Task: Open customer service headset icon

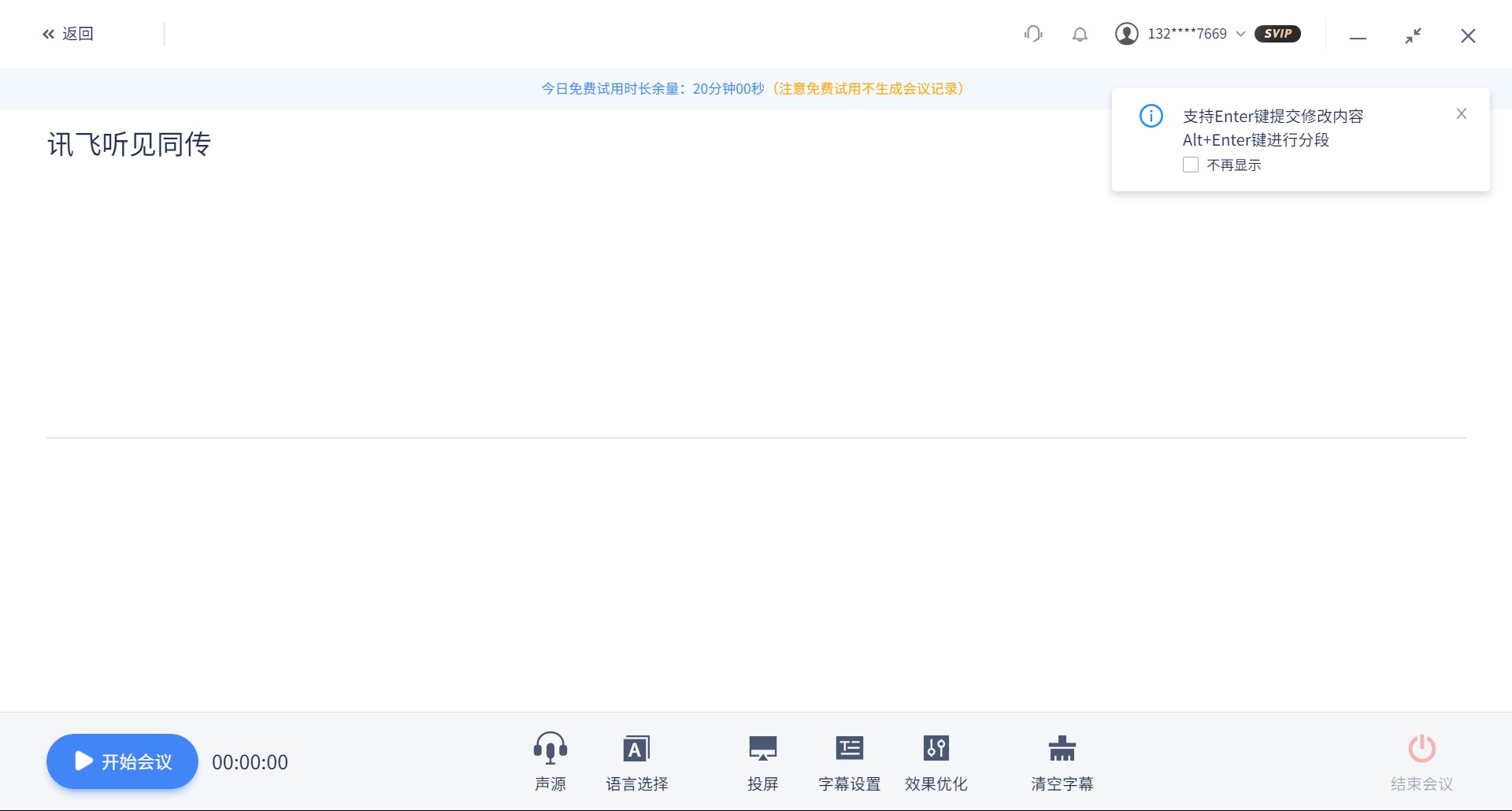Action: click(1033, 34)
